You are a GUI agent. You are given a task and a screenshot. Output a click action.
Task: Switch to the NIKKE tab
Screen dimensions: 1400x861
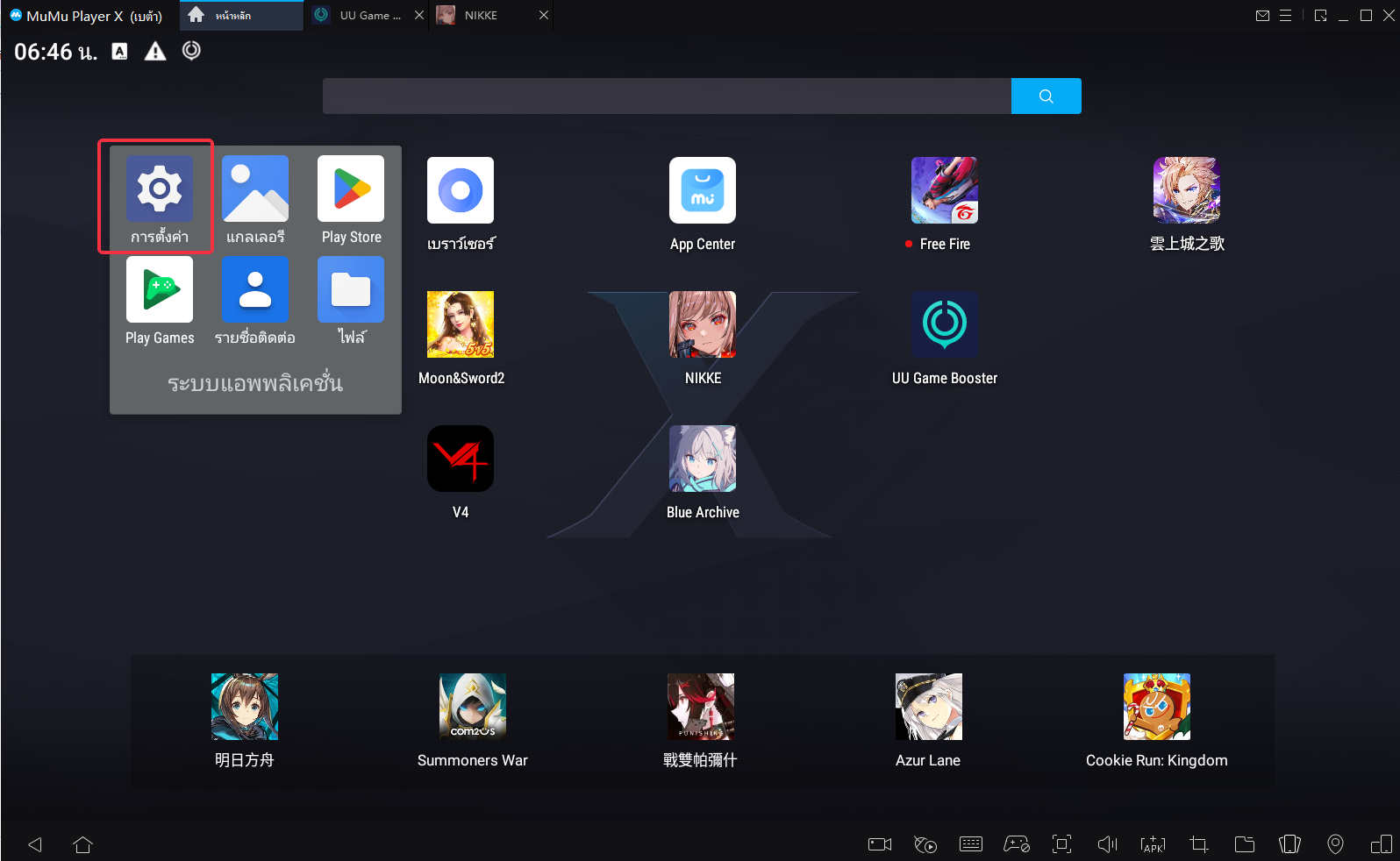(481, 16)
